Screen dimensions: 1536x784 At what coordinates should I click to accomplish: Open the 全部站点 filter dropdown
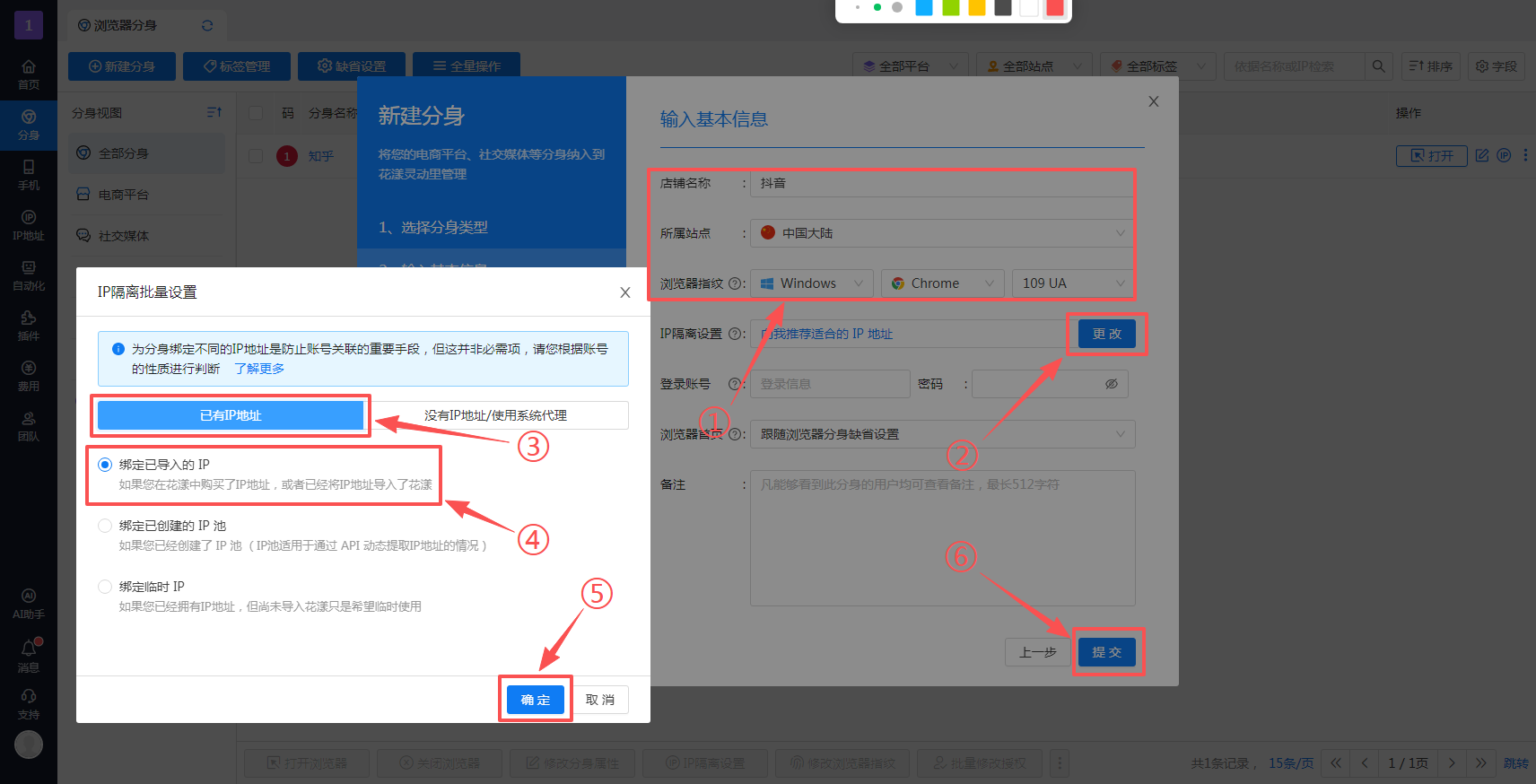(x=1034, y=65)
